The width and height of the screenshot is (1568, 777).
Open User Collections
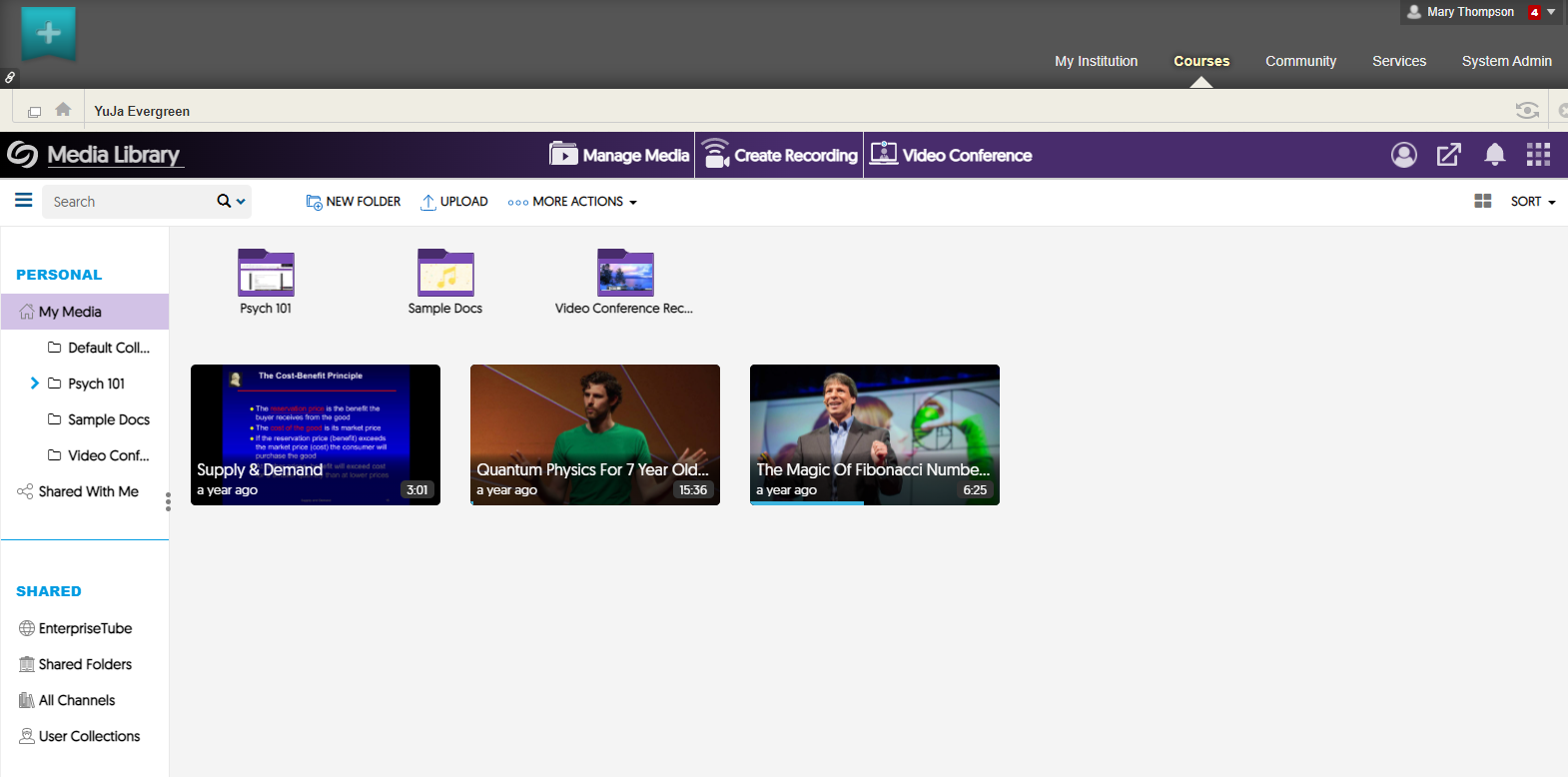click(x=80, y=736)
